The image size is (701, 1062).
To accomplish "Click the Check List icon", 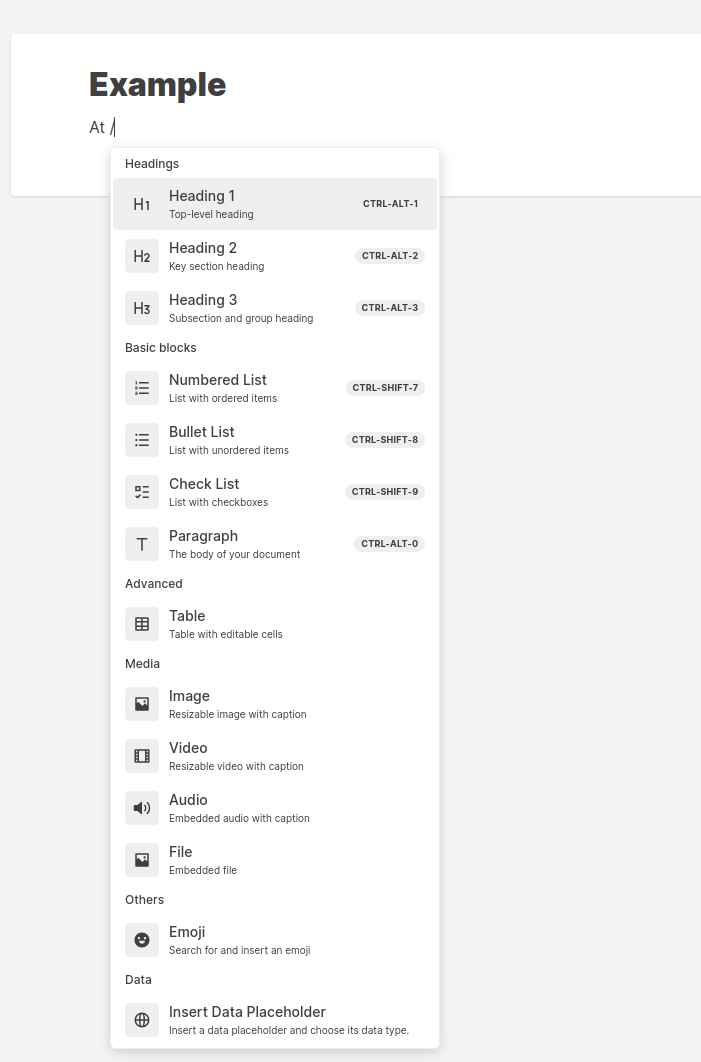I will click(x=142, y=492).
